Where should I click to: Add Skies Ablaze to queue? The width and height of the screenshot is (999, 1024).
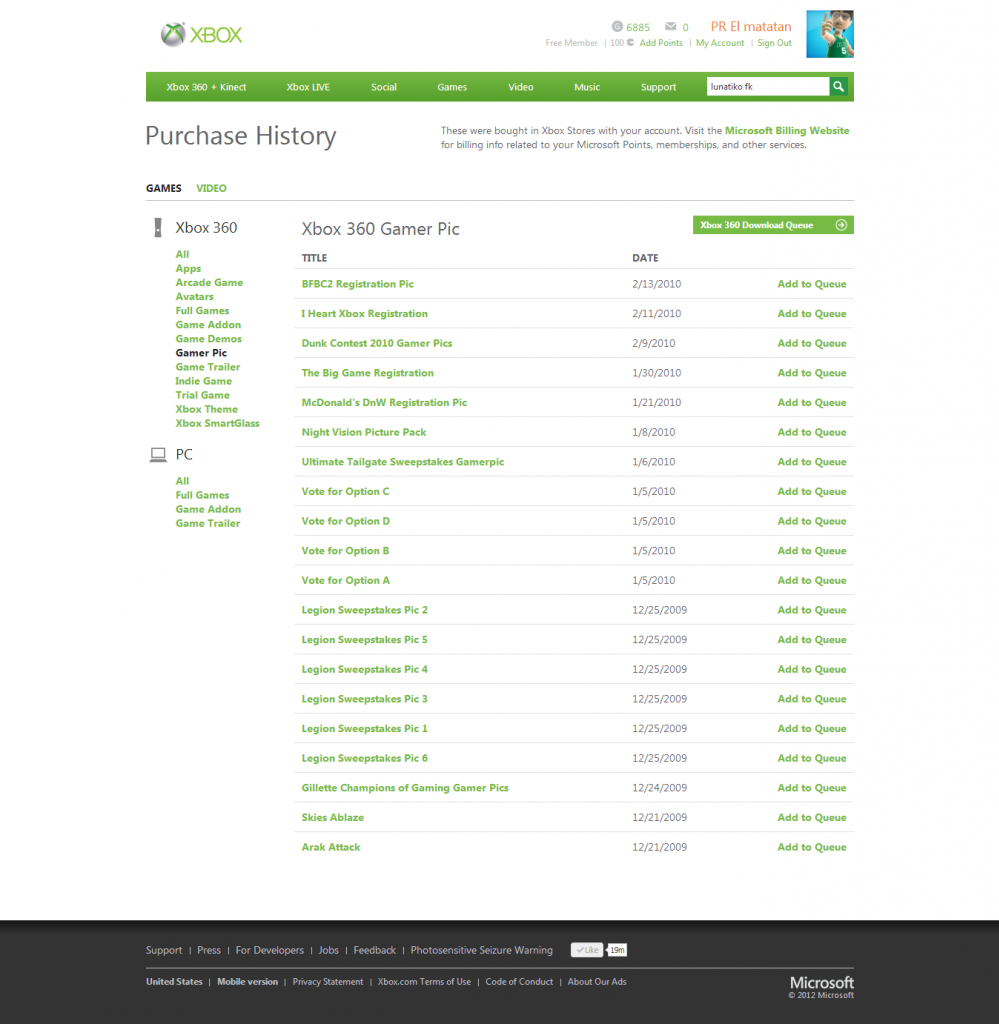click(x=811, y=818)
